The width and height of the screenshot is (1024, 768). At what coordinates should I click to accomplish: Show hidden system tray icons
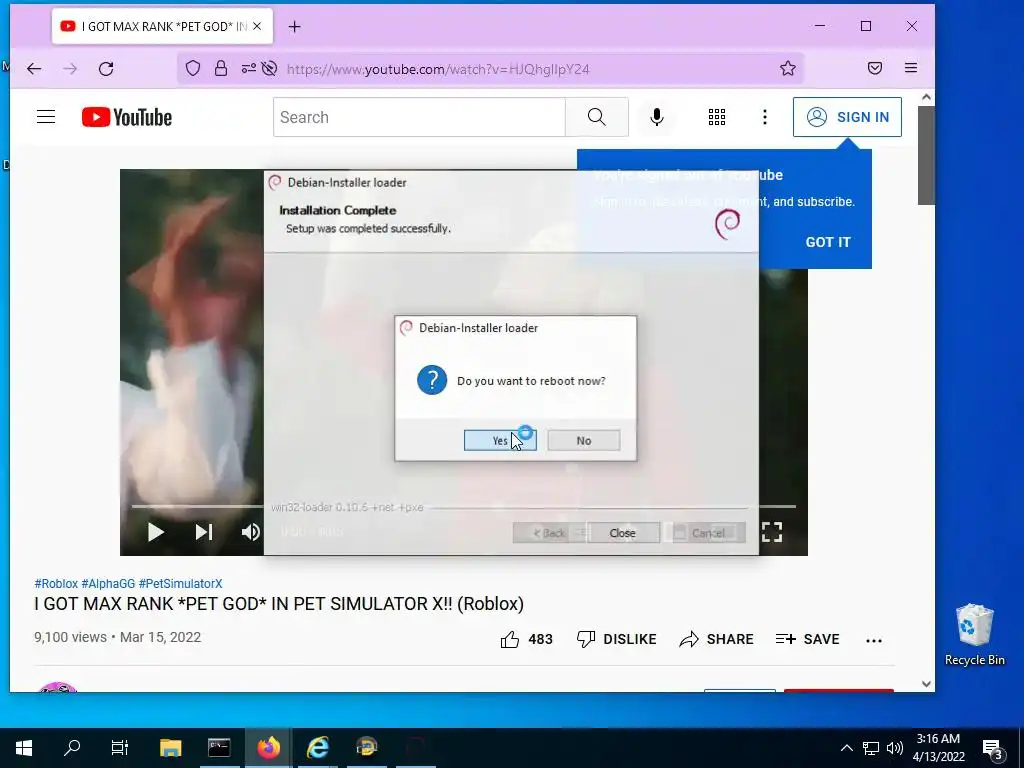coord(846,748)
